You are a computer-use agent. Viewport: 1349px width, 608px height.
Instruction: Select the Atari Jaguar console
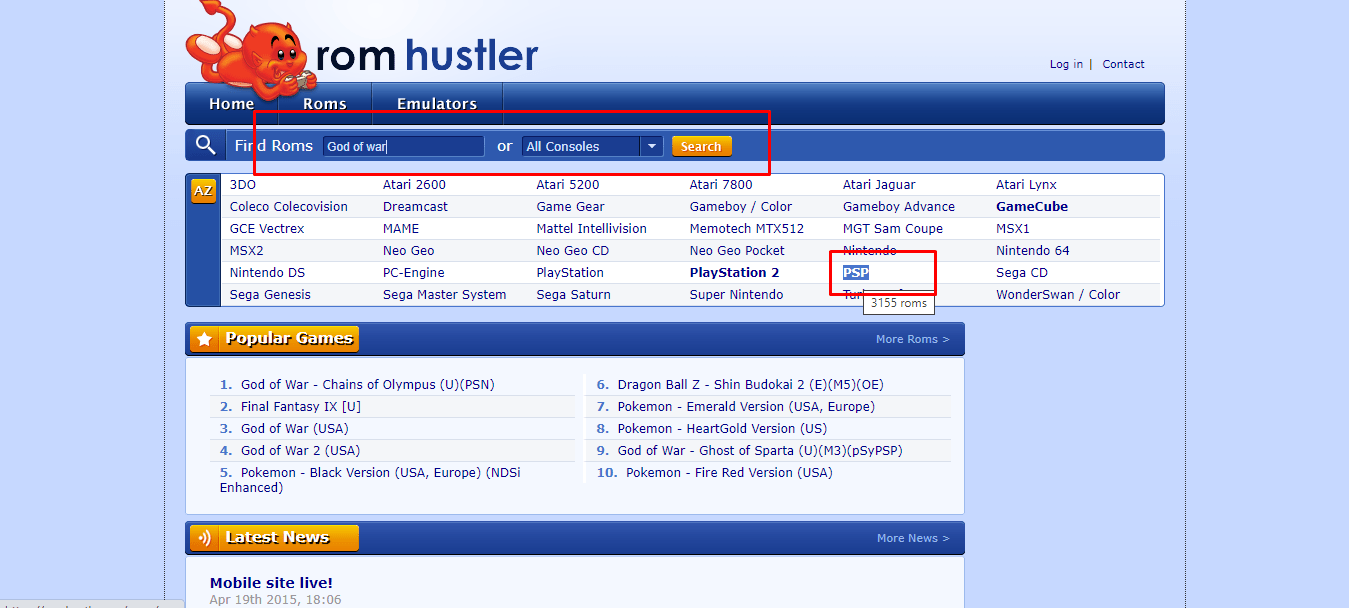(x=879, y=185)
